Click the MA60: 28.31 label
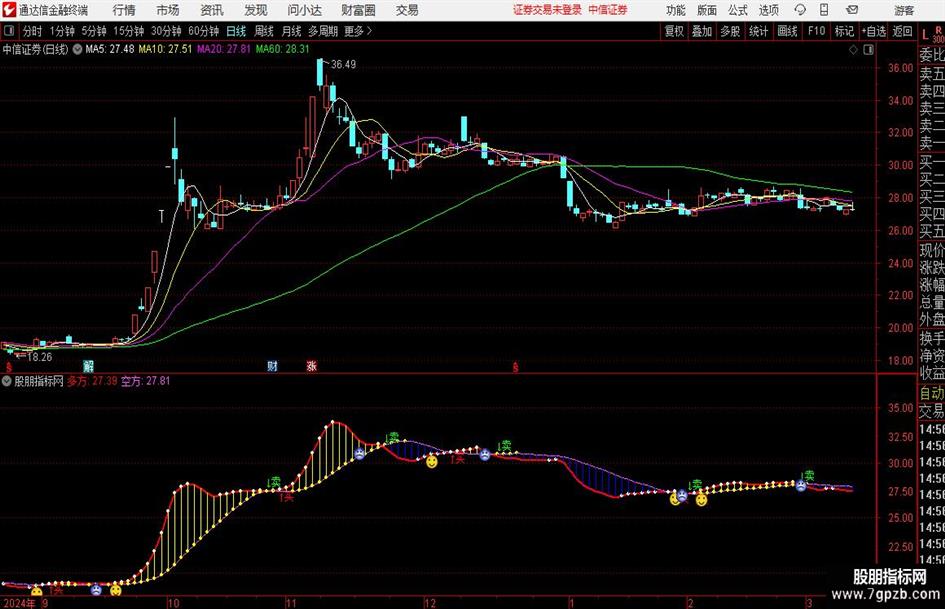Viewport: 945px width, 609px height. 283,49
